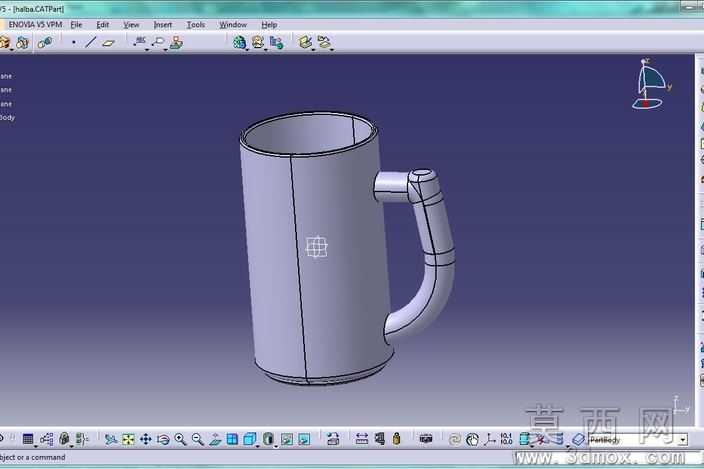704x469 pixels.
Task: Toggle the Hide/Show icon
Action: point(286,439)
